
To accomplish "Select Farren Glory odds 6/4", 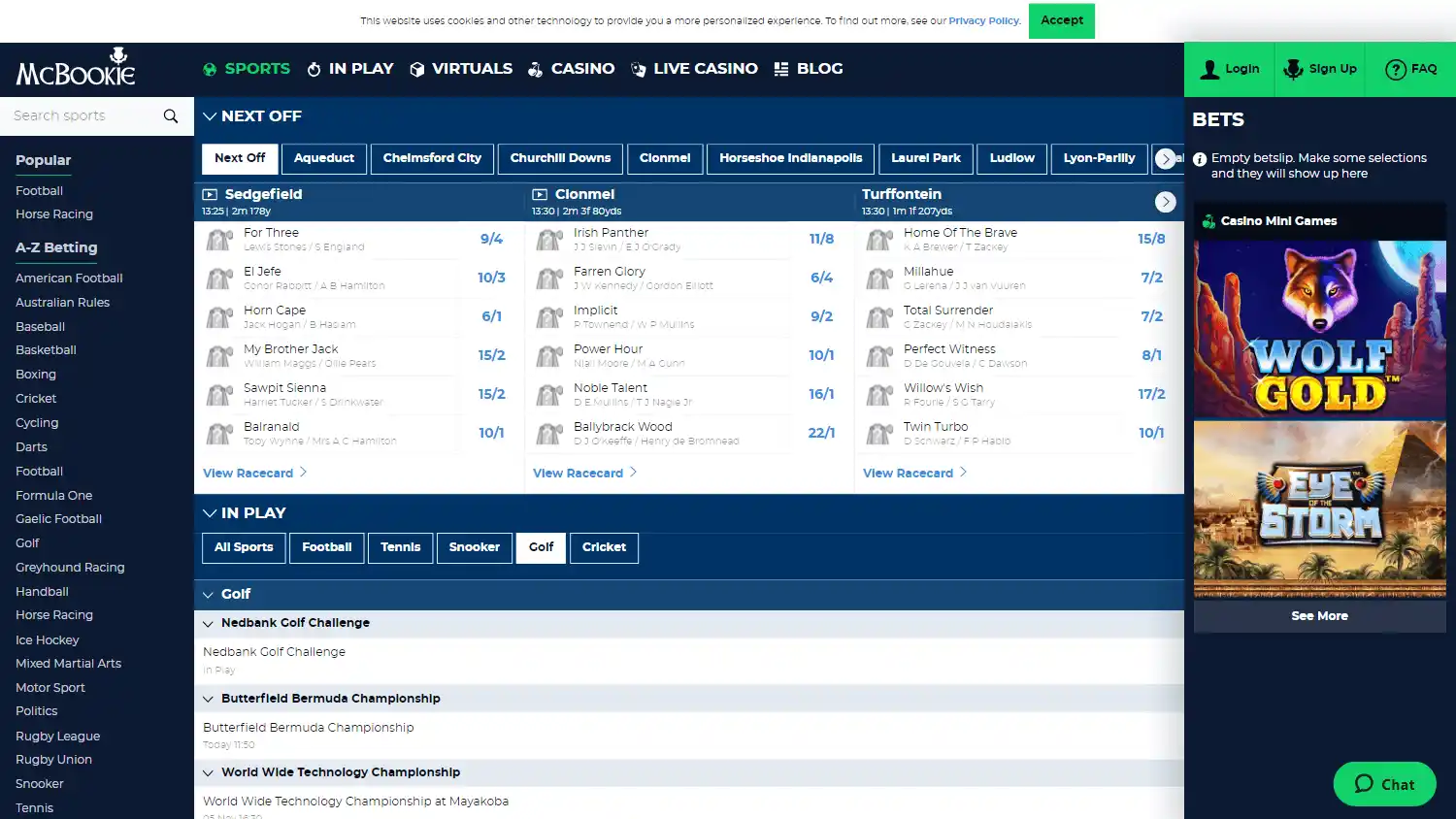I will pos(822,278).
